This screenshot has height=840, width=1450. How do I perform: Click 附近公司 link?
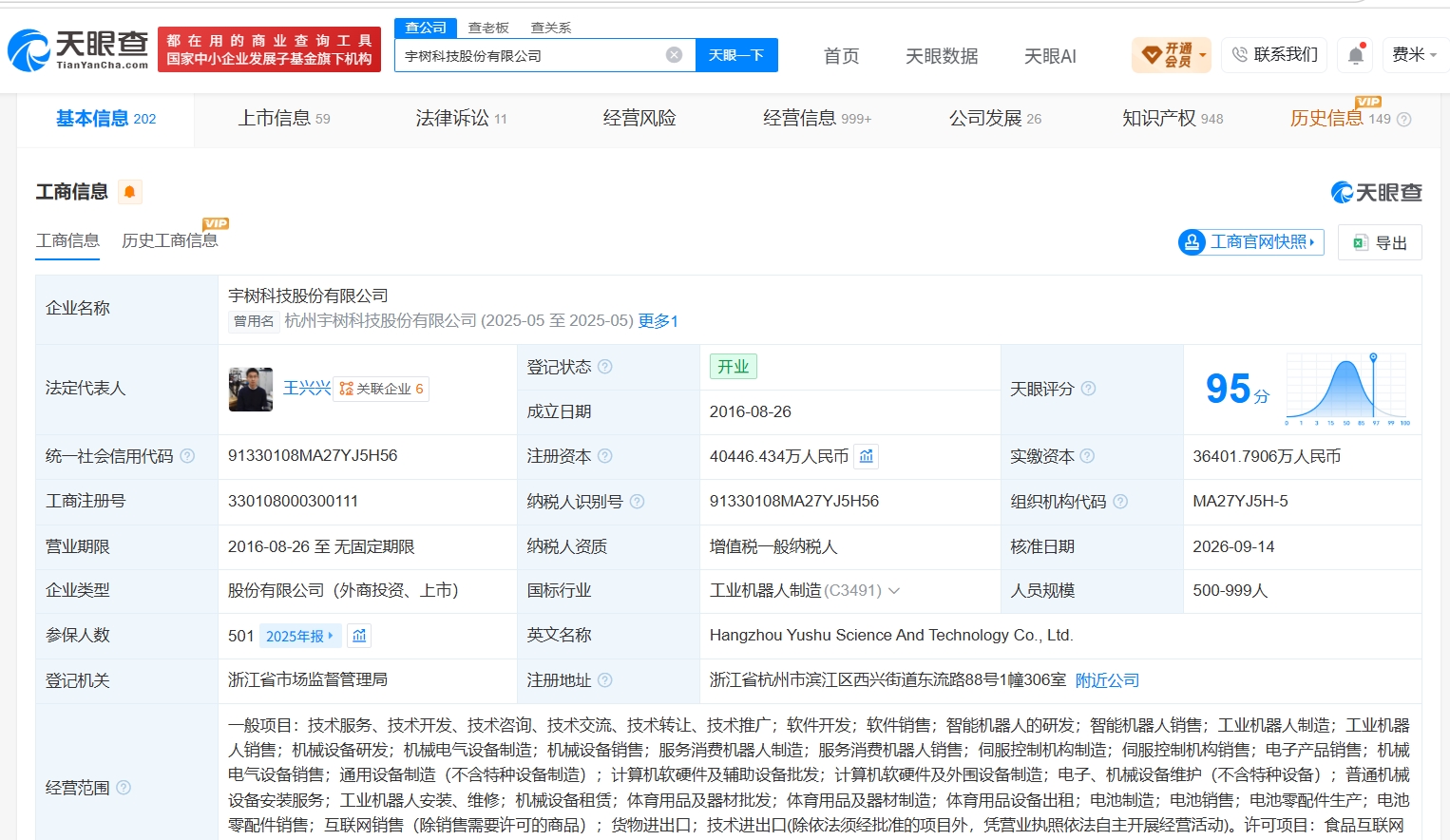(x=1107, y=680)
